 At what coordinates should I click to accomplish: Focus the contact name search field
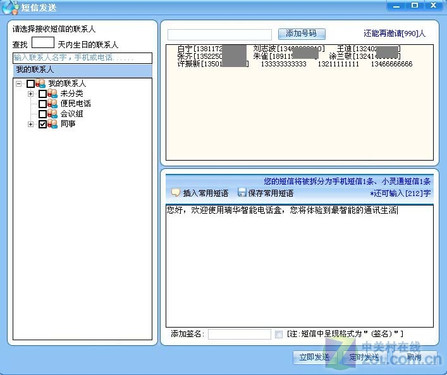pos(82,58)
